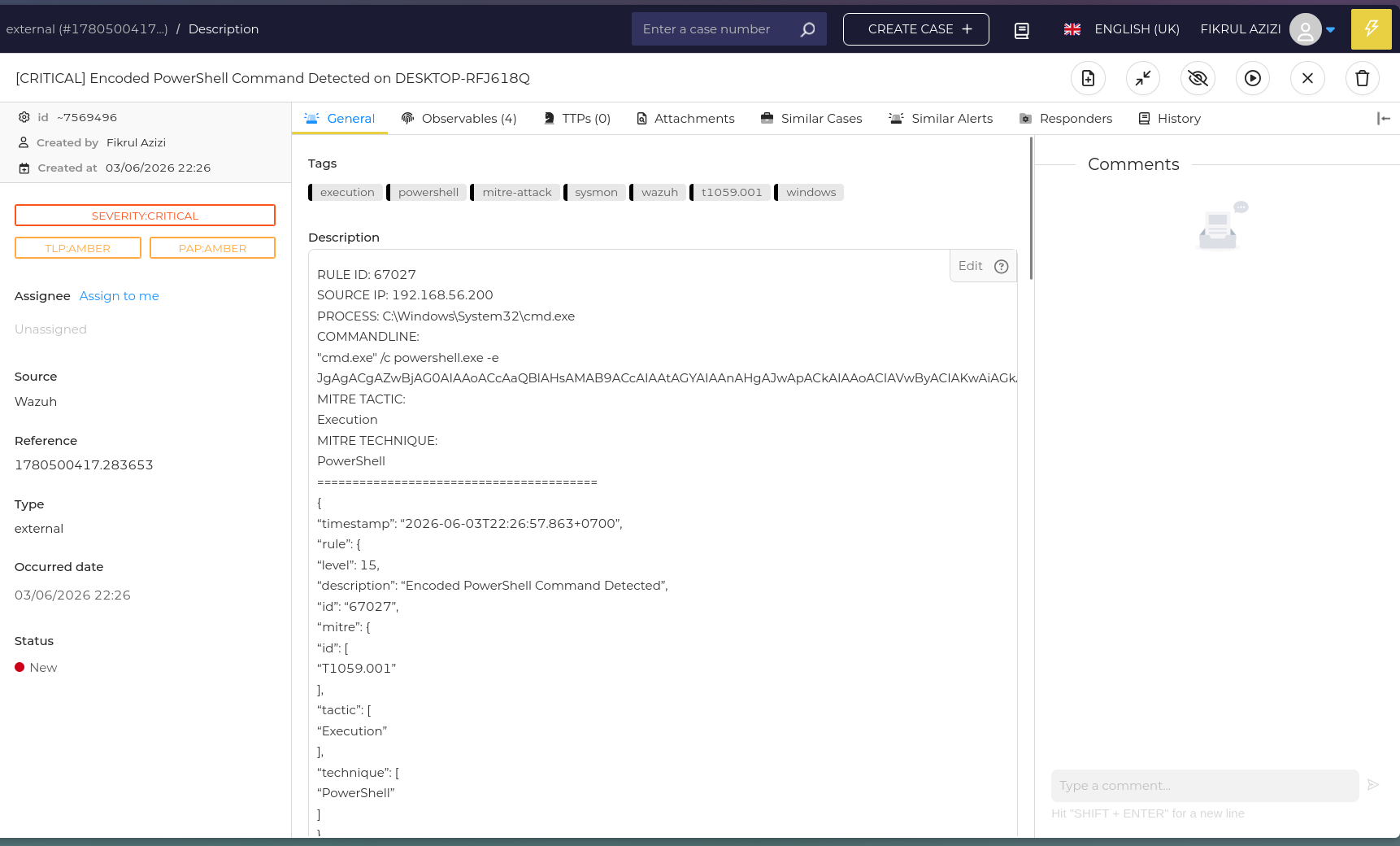
Task: Select the mitre-attack tag
Action: pyautogui.click(x=515, y=193)
